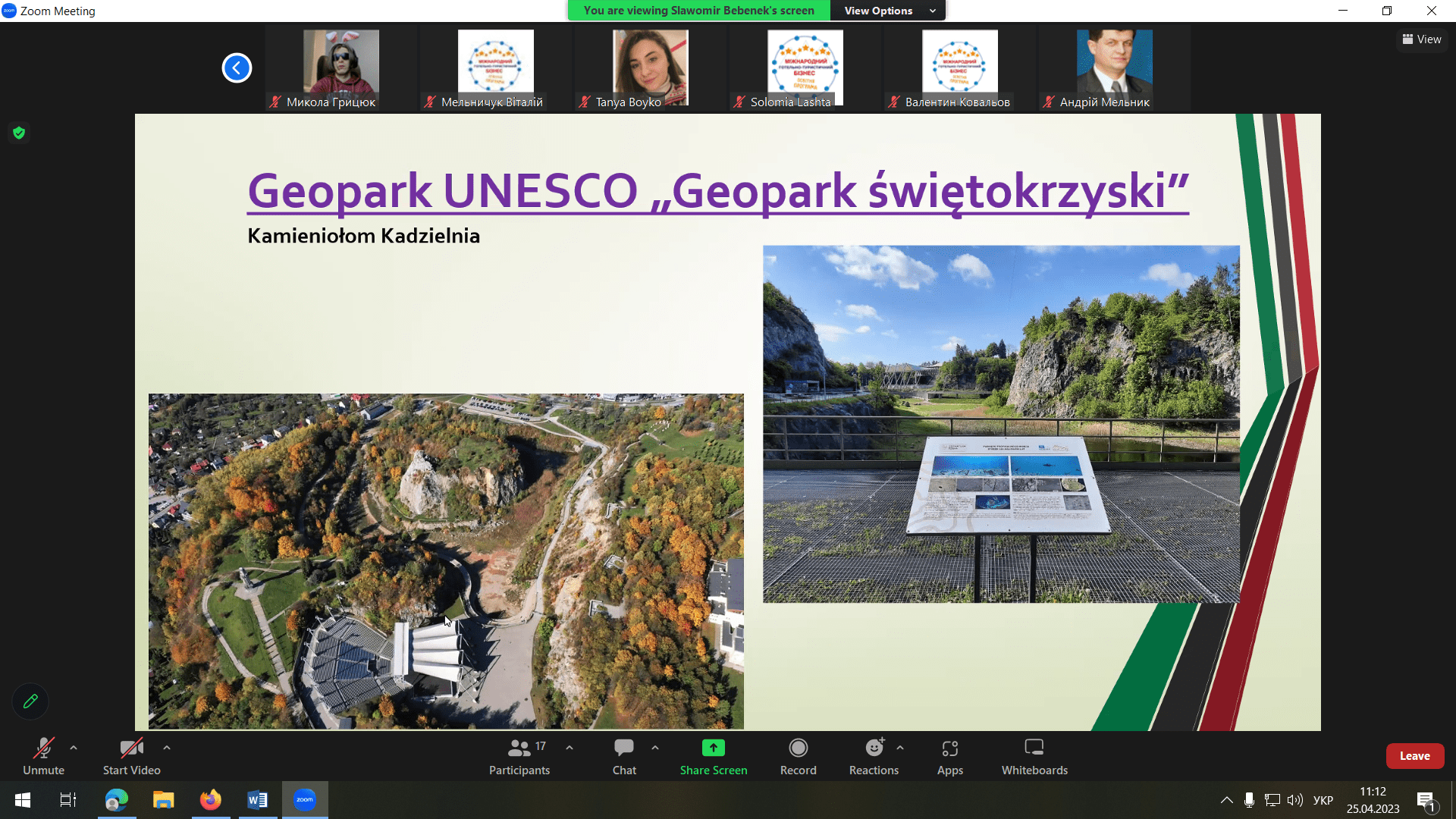Select Андрій Мельник participant thumbnail
Image resolution: width=1456 pixels, height=819 pixels.
tap(1114, 68)
